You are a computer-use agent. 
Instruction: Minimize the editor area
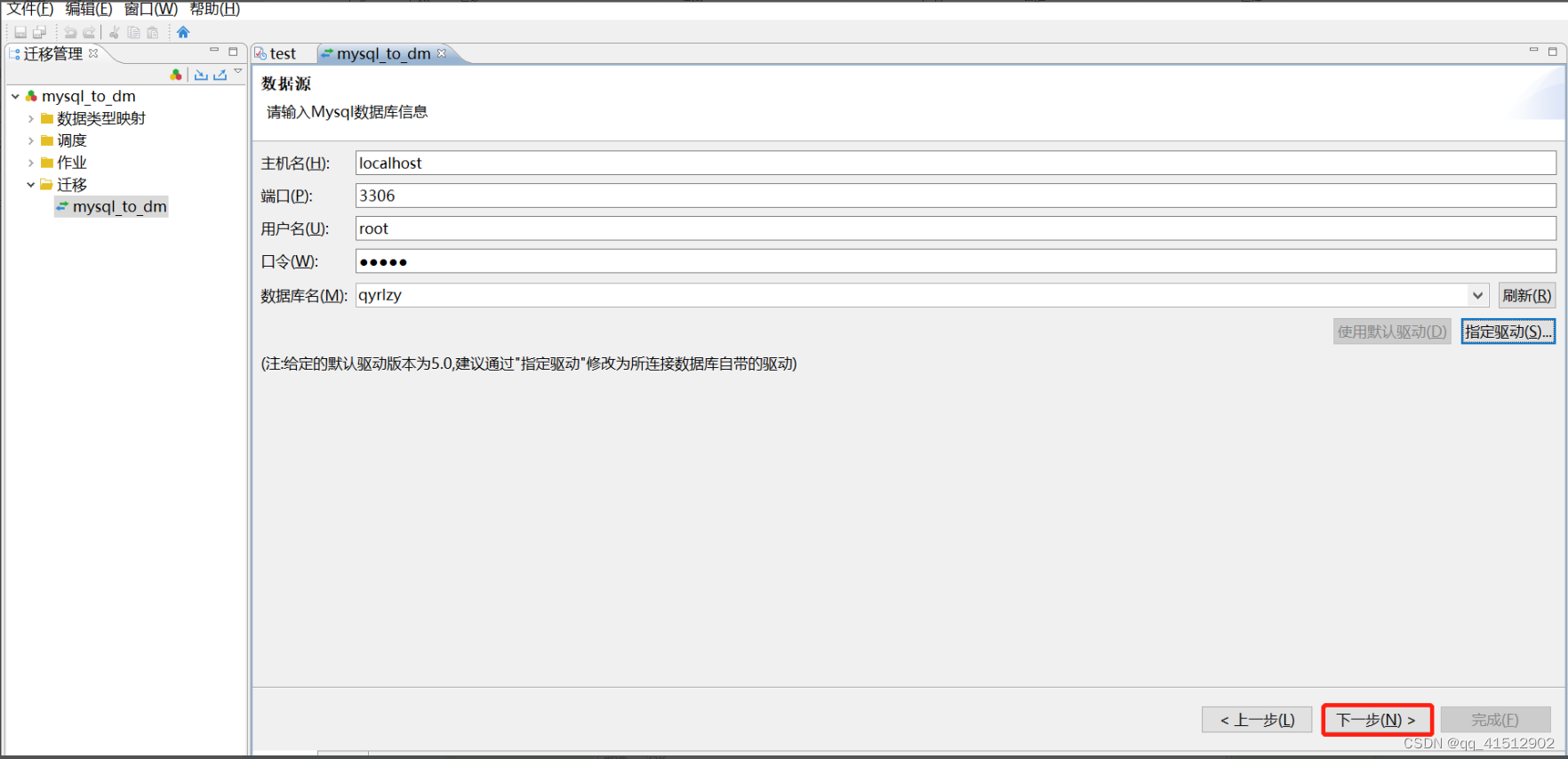click(1533, 51)
